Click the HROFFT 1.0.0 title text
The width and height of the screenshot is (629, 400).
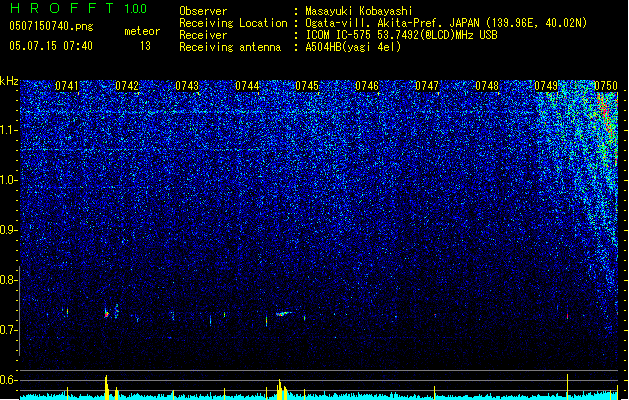[x=79, y=8]
